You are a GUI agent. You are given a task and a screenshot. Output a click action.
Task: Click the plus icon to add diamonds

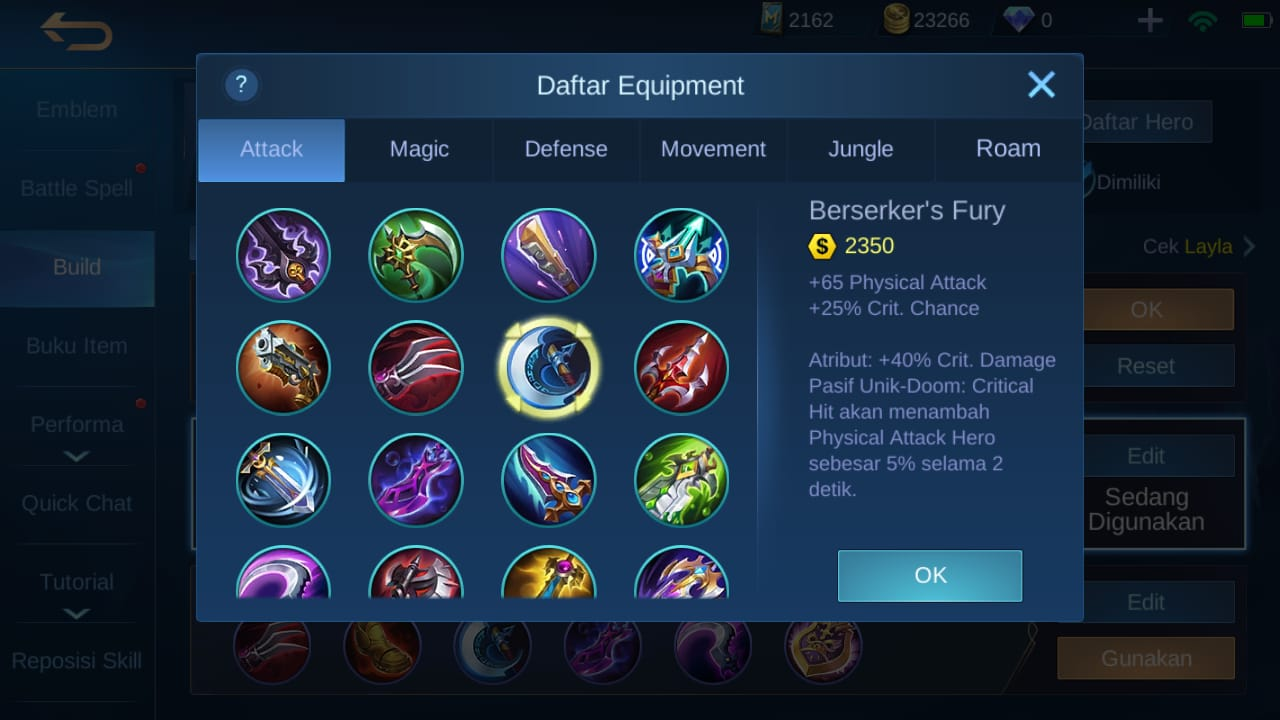[x=1150, y=20]
